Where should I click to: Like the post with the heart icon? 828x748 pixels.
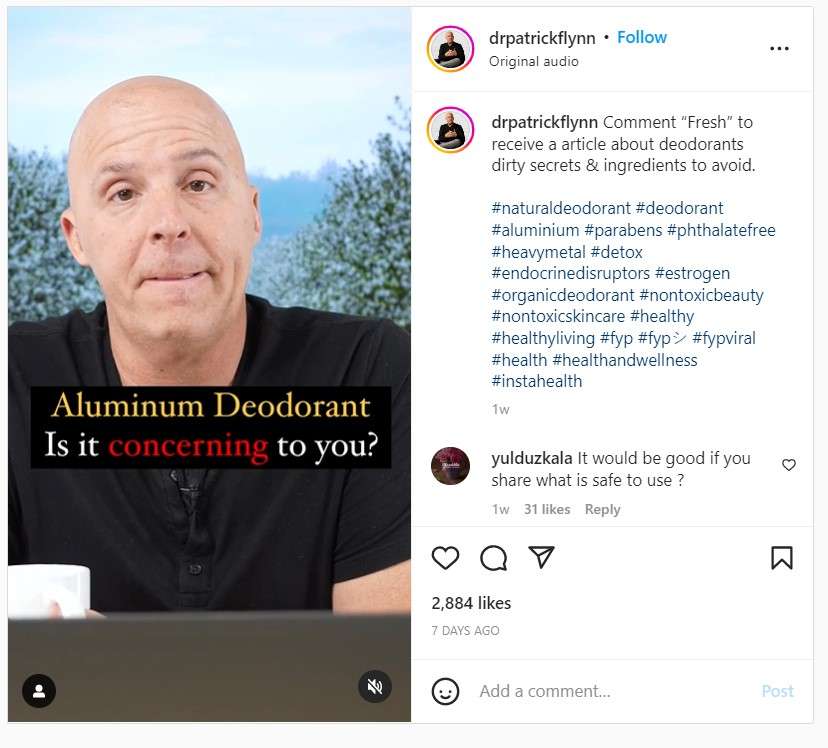(x=445, y=558)
